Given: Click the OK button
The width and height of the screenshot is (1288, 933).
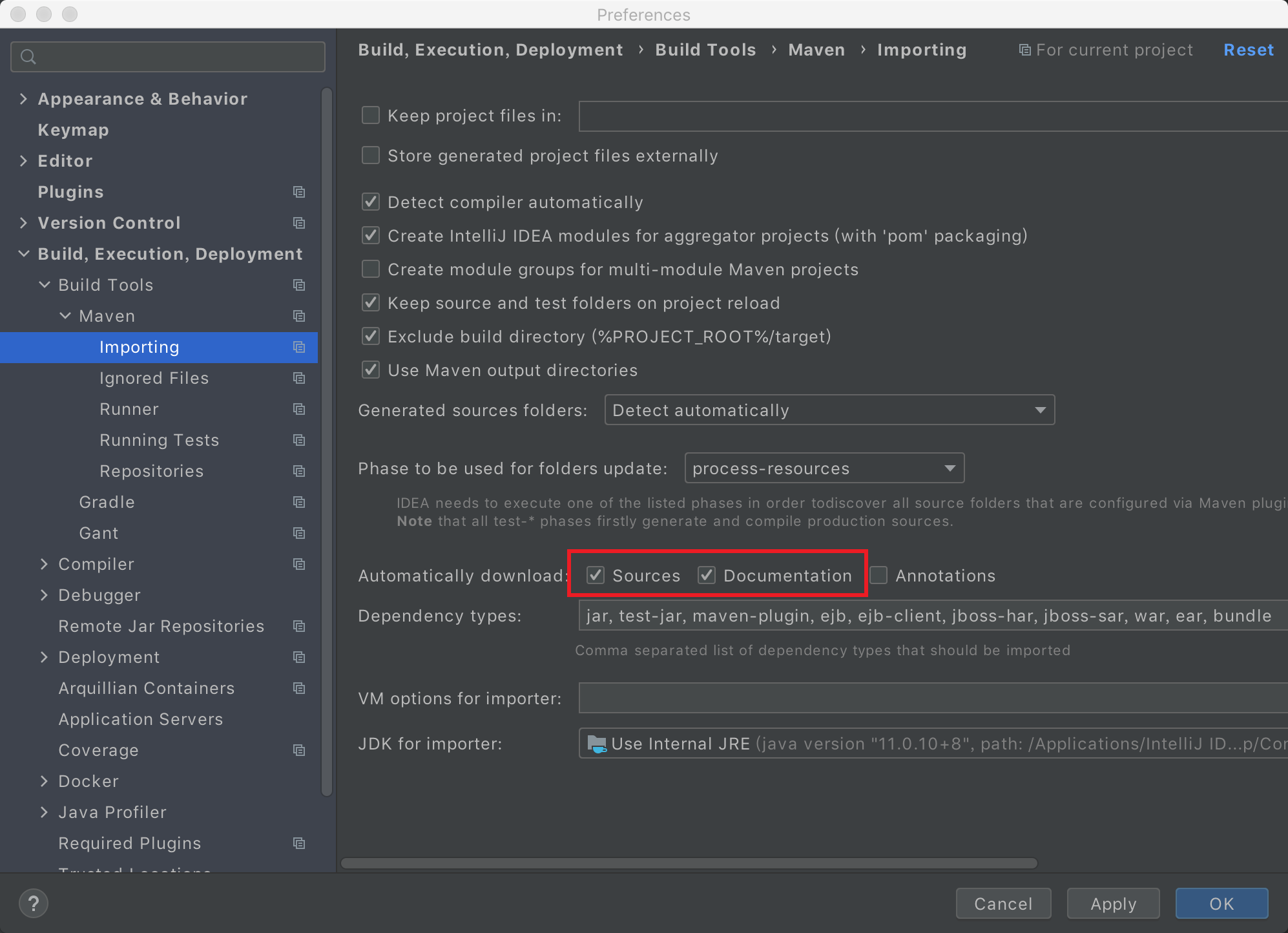Looking at the screenshot, I should coord(1221,903).
